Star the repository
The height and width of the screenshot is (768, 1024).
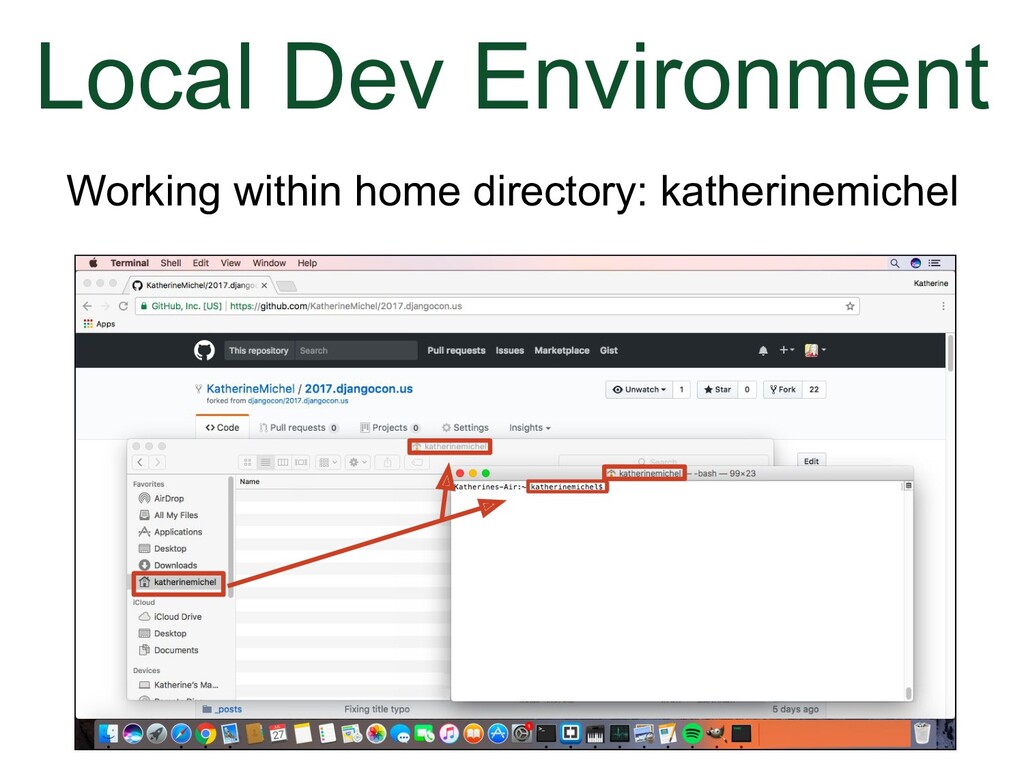coord(715,390)
